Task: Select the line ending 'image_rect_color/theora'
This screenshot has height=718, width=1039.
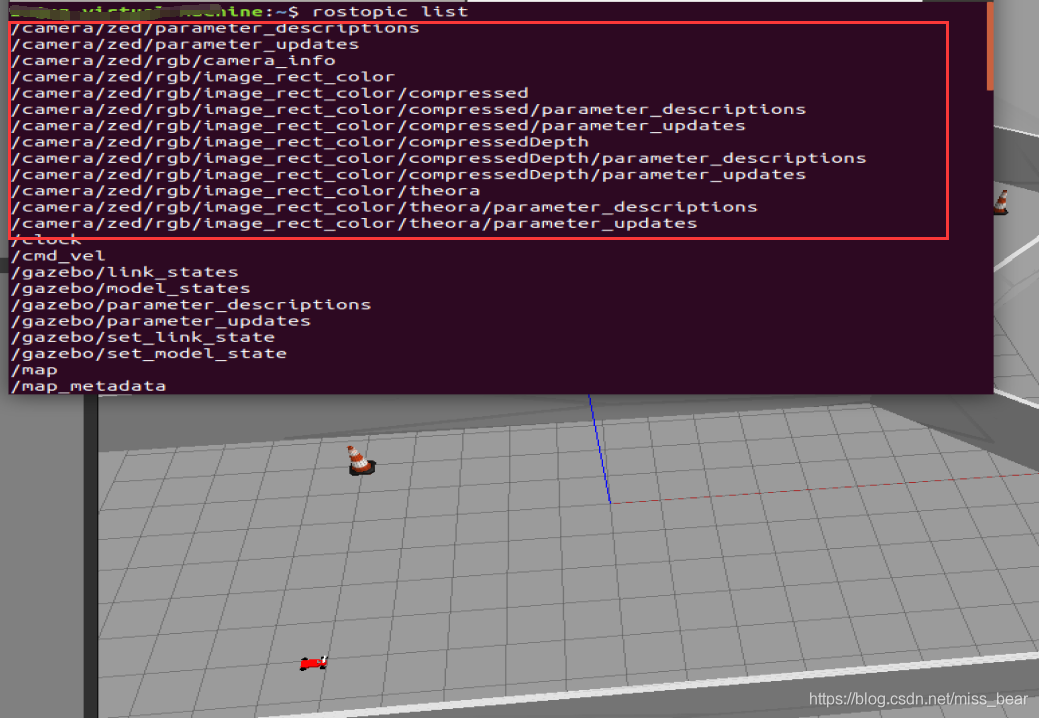Action: (x=245, y=191)
